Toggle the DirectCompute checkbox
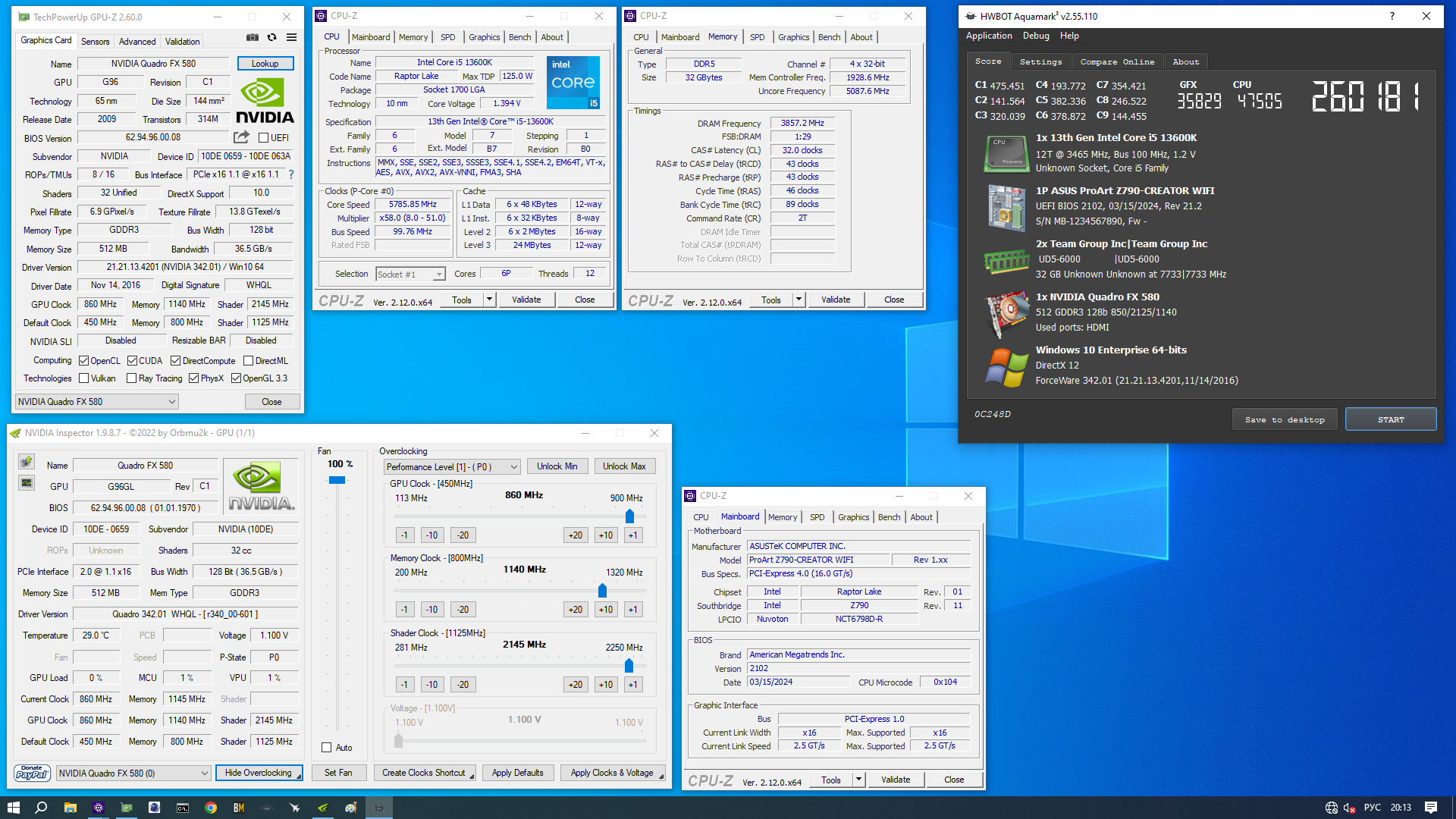The width and height of the screenshot is (1456, 819). 175,361
